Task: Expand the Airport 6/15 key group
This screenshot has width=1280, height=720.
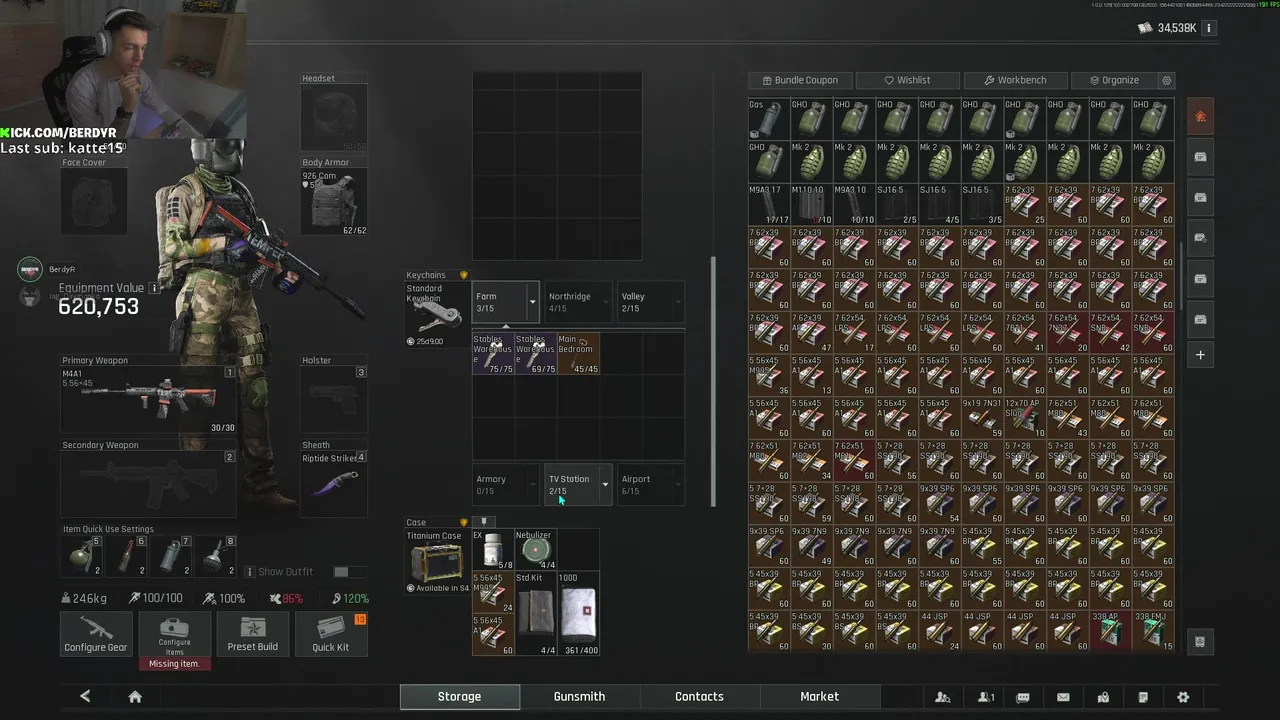Action: (x=650, y=484)
